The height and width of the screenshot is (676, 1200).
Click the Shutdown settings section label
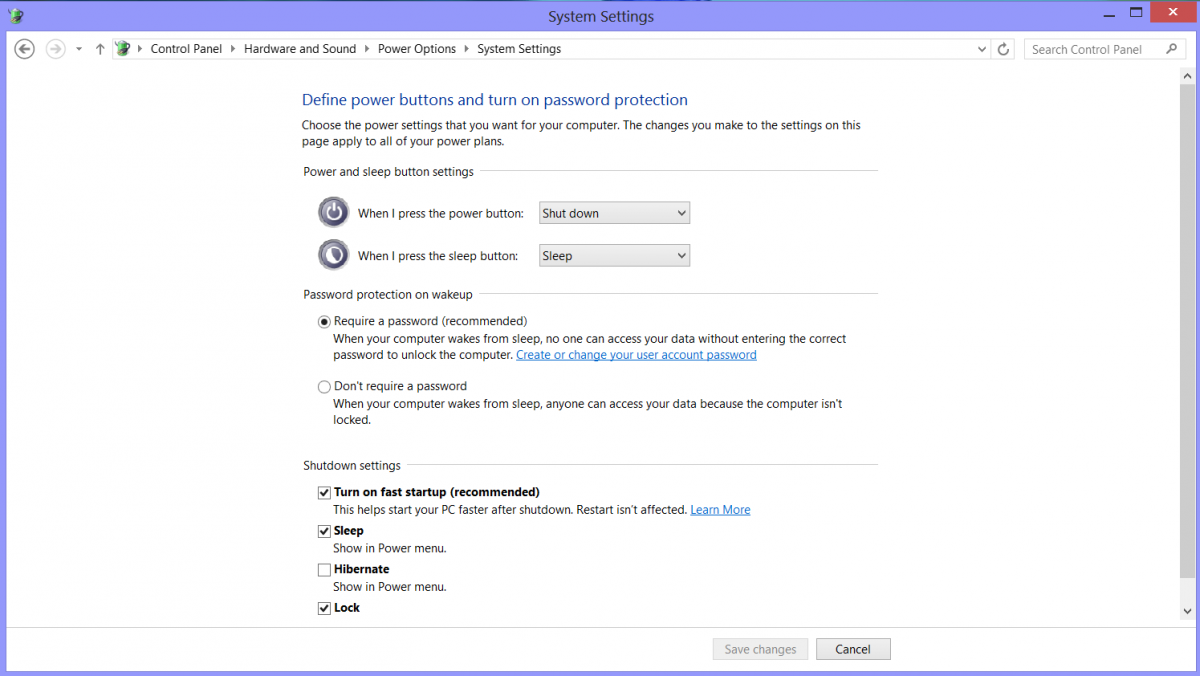coord(352,466)
